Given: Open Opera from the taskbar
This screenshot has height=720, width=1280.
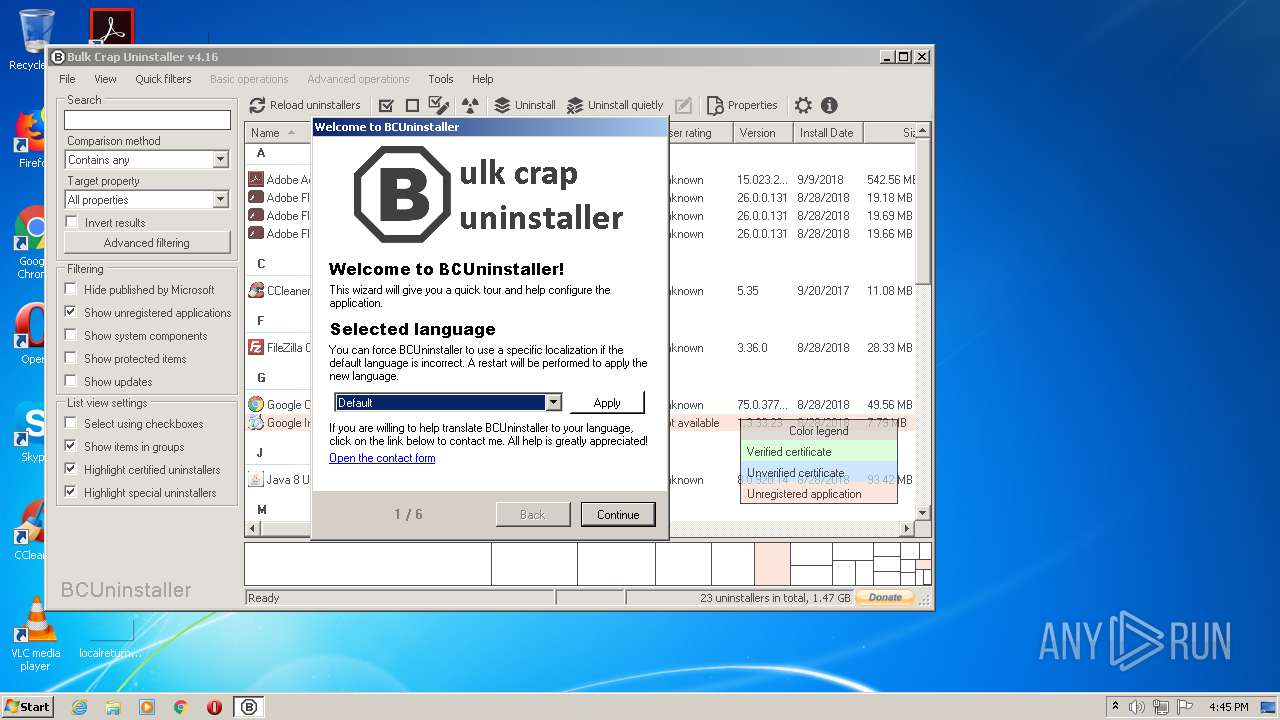Looking at the screenshot, I should point(214,707).
